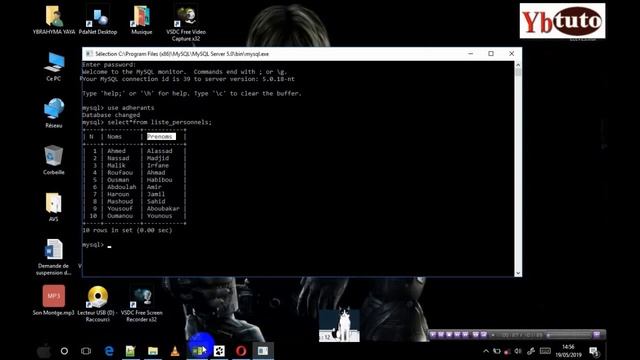Click the name Abdoulah in the table

pos(122,187)
